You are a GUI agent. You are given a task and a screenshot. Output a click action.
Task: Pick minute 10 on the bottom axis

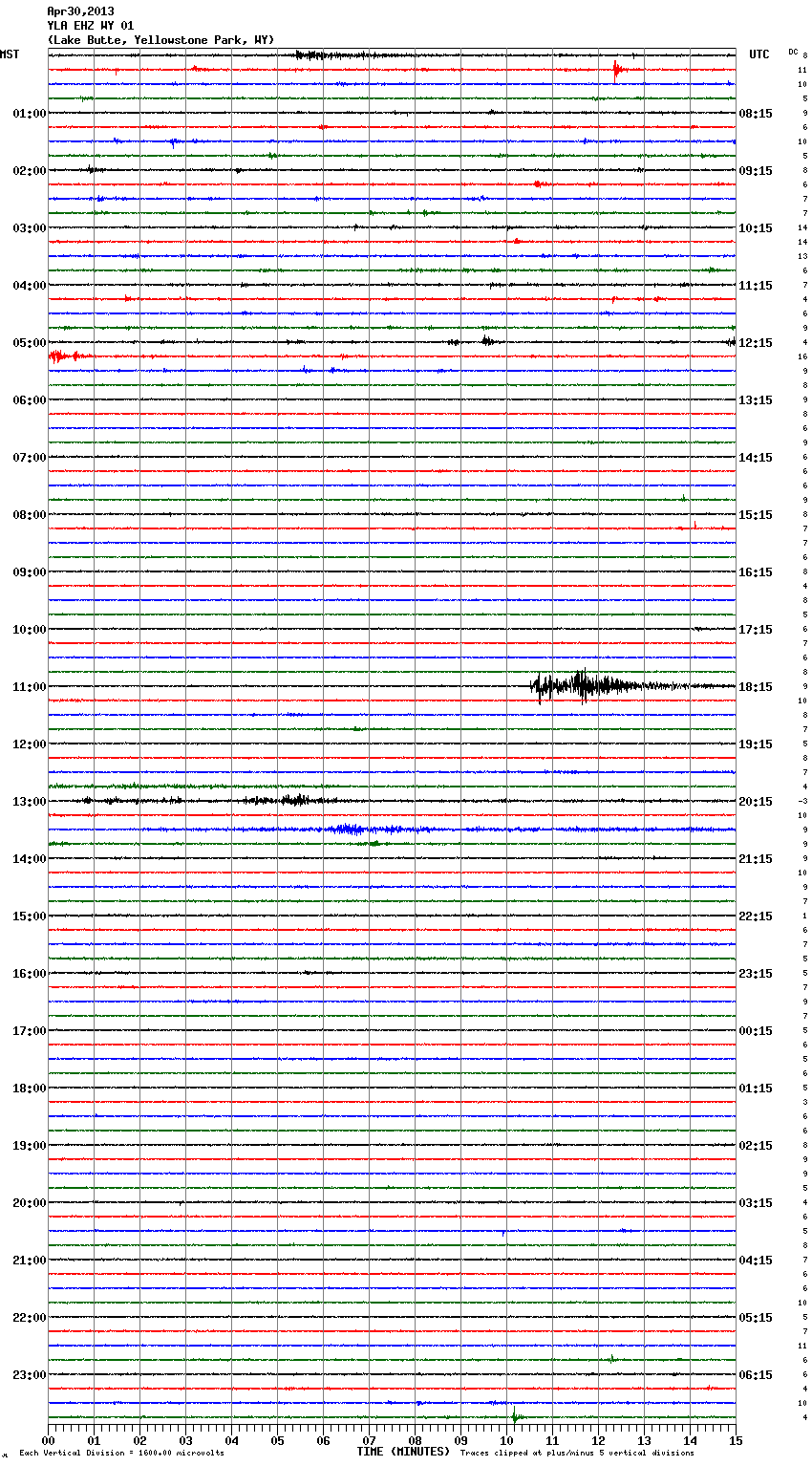coord(507,1440)
